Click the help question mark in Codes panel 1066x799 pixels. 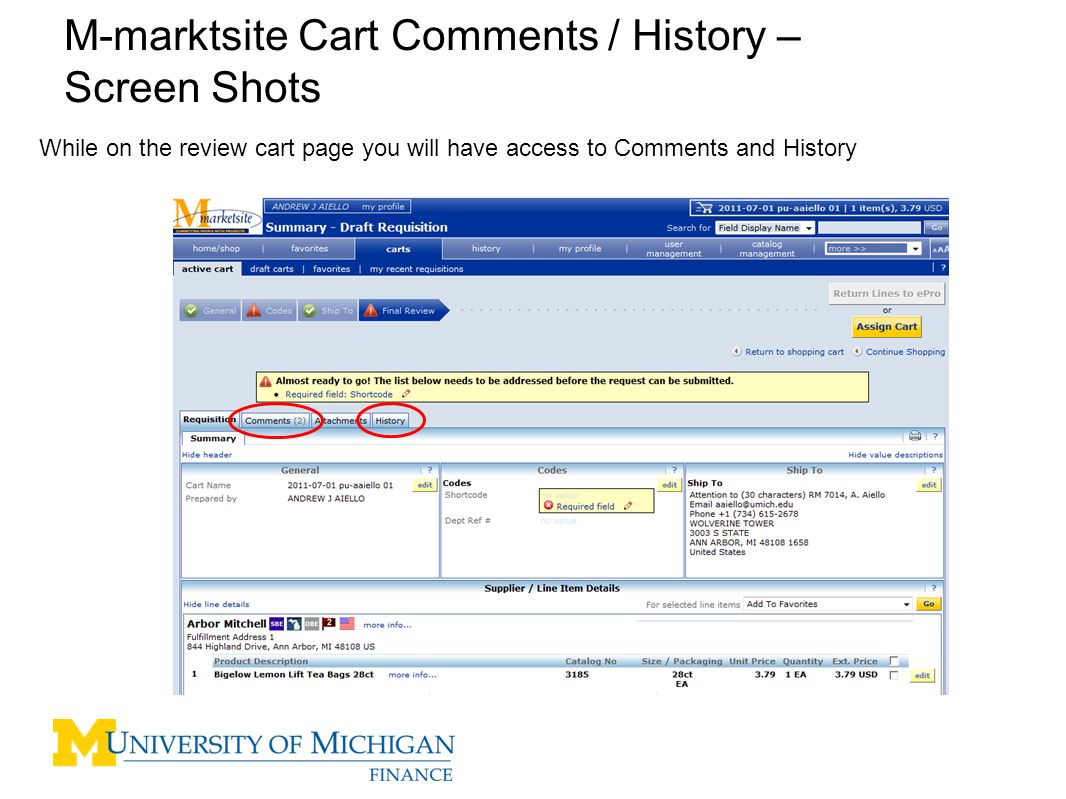[x=674, y=470]
